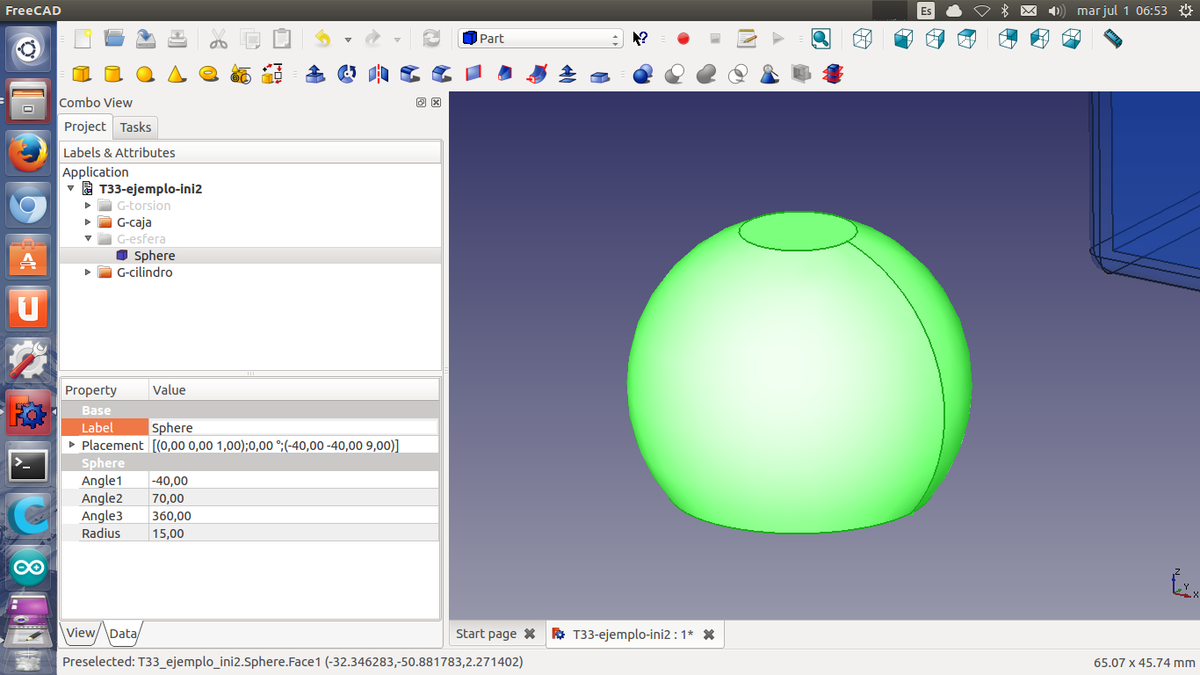Open the Start page document tab

coord(487,634)
